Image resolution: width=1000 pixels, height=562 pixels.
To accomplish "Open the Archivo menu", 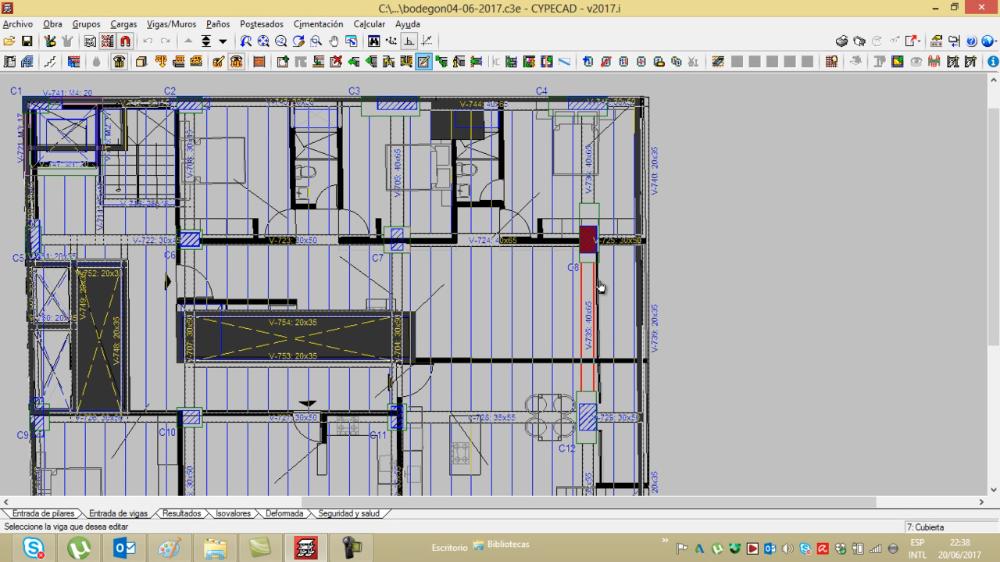I will click(17, 24).
